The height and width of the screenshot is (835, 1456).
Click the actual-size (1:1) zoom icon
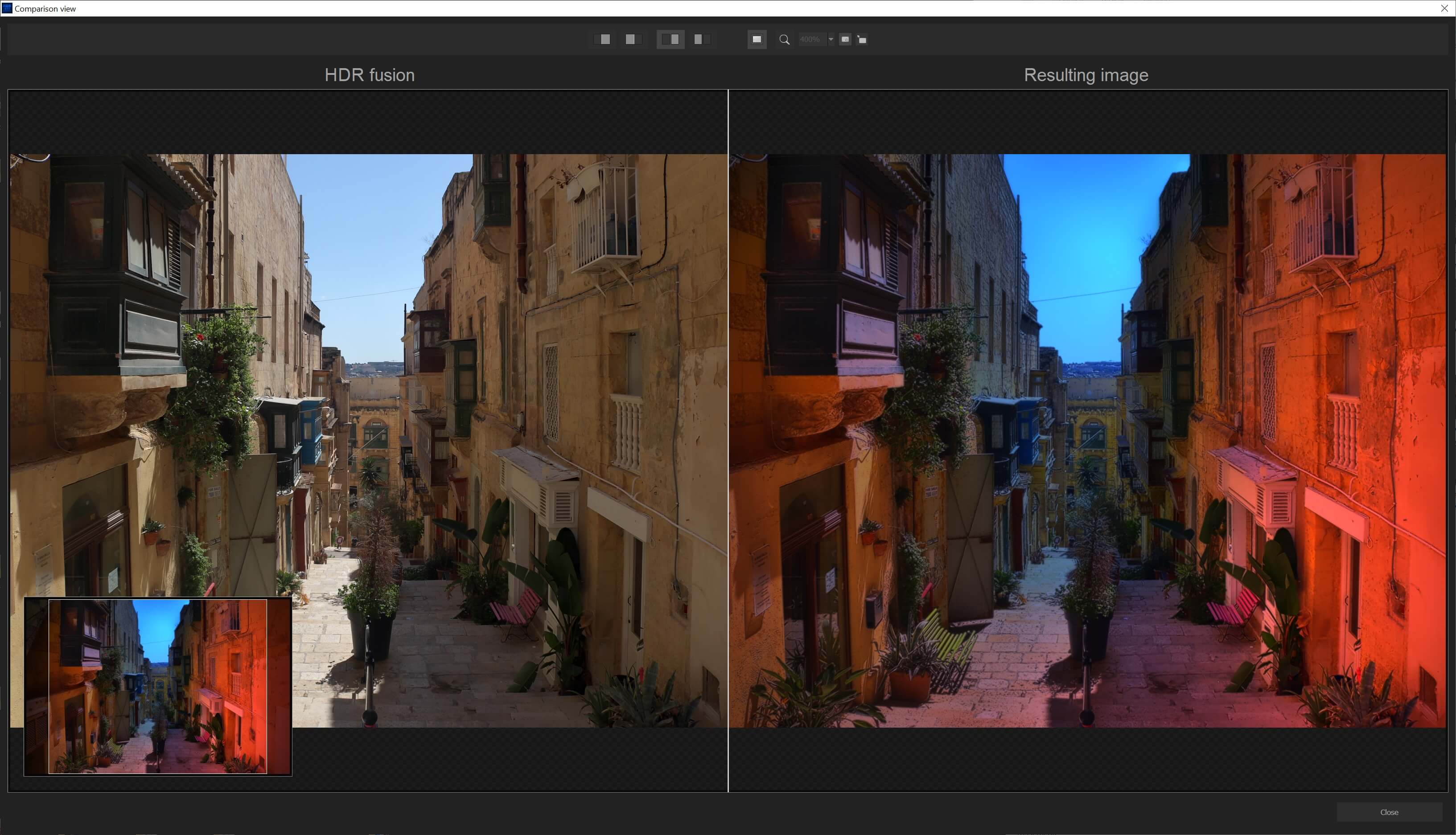pos(845,39)
